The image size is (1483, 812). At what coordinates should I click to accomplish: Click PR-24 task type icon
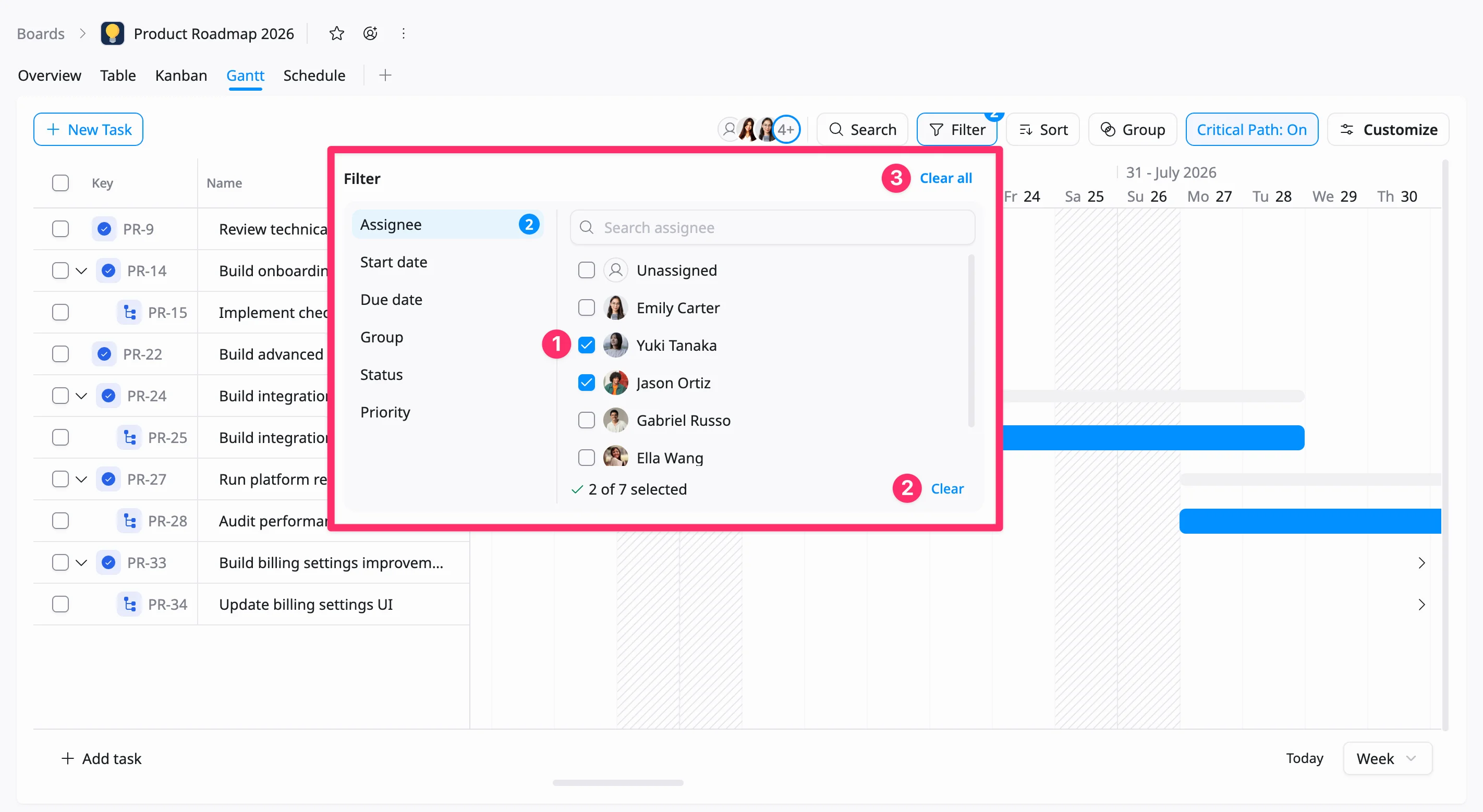point(108,396)
